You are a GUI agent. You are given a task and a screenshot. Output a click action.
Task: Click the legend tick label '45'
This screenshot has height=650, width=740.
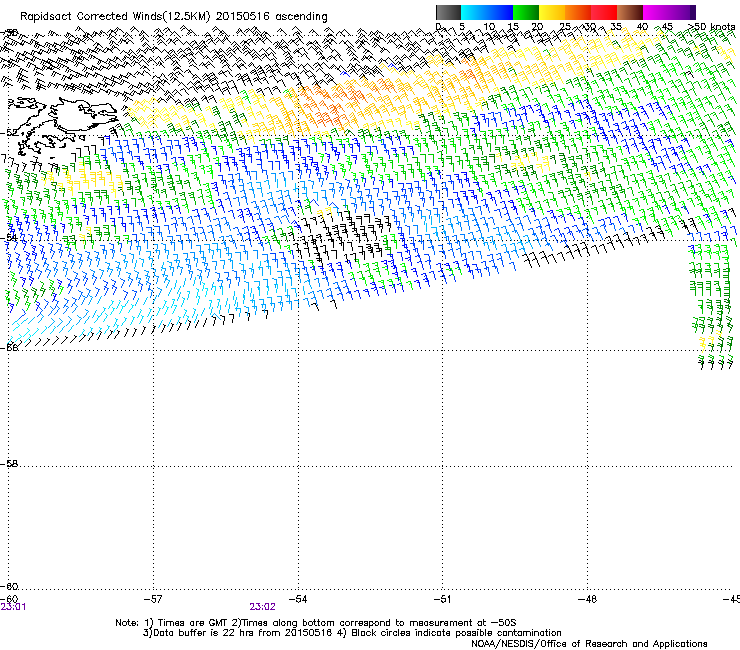(667, 27)
